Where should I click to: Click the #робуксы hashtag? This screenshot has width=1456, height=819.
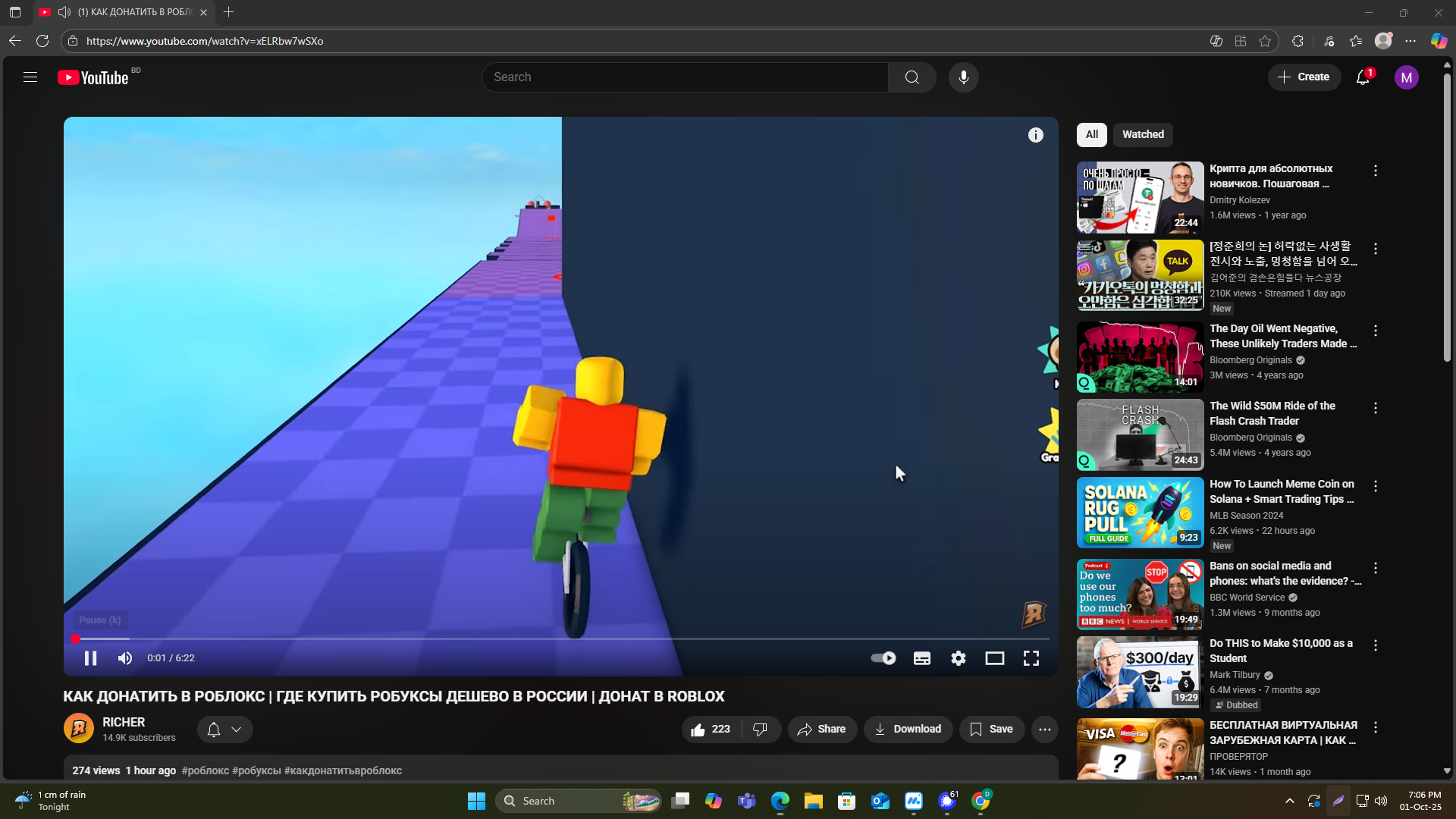coord(256,771)
